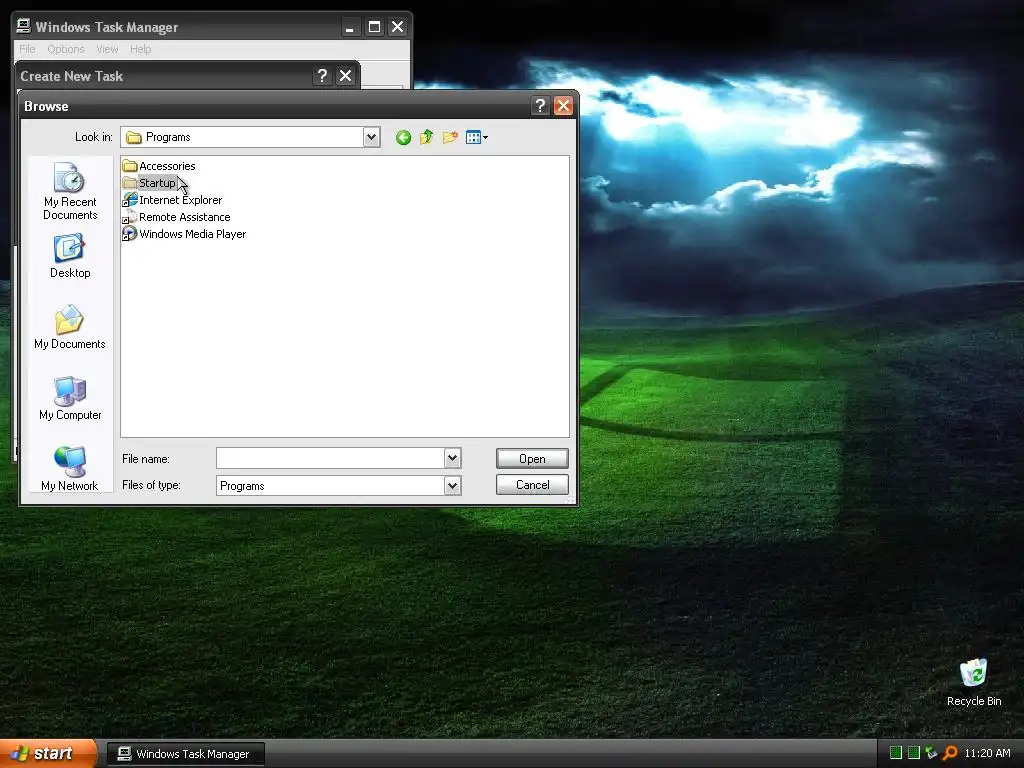This screenshot has width=1024, height=768.
Task: Click the File name input field
Action: (x=330, y=458)
